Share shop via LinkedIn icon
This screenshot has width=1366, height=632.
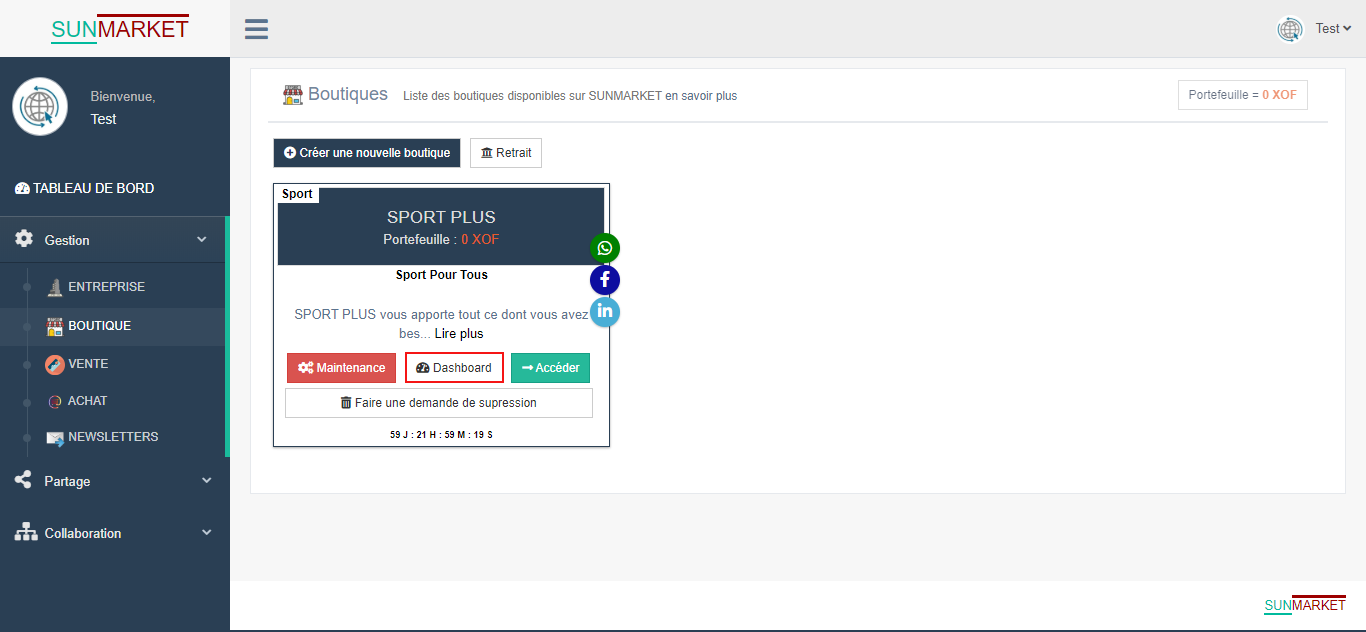[x=605, y=312]
